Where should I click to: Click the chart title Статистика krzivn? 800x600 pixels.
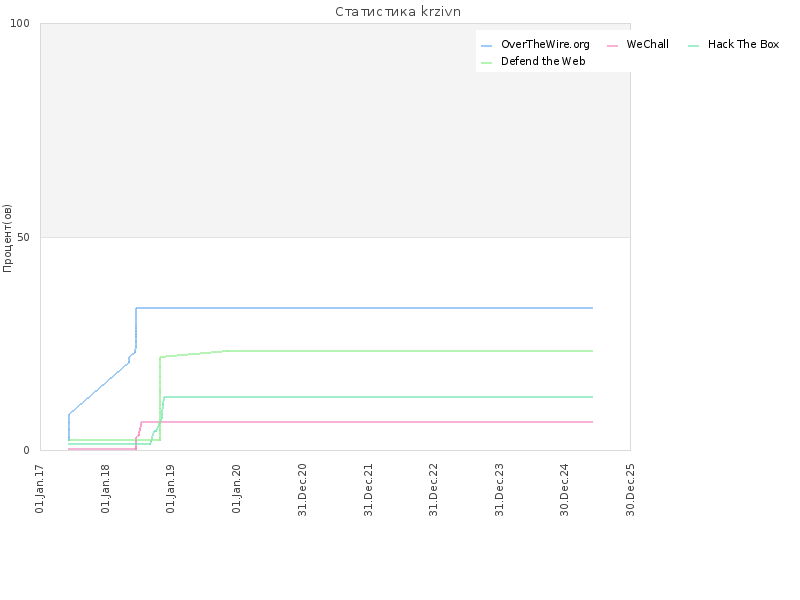tap(398, 12)
